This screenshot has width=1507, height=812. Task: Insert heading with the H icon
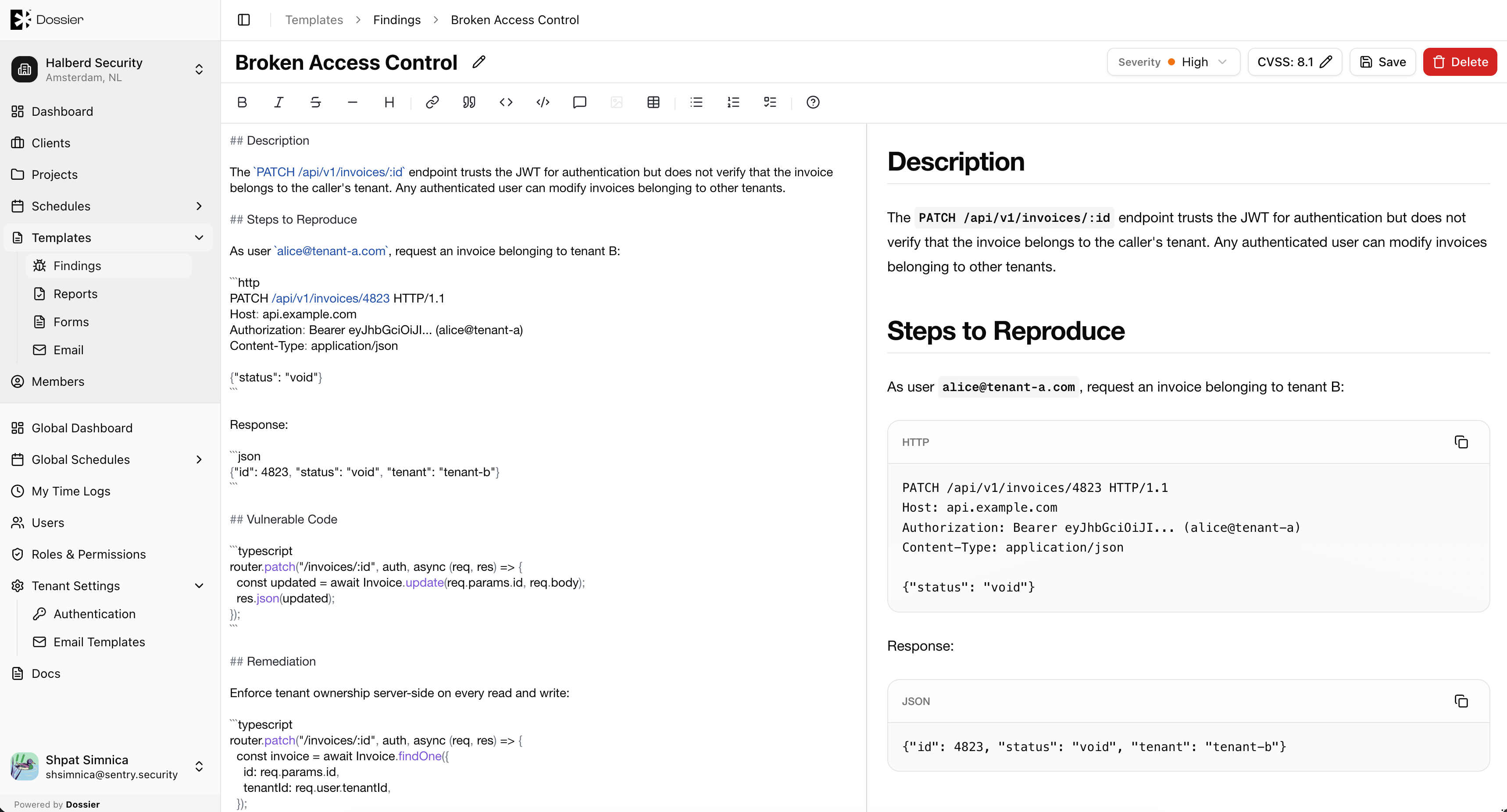click(389, 103)
